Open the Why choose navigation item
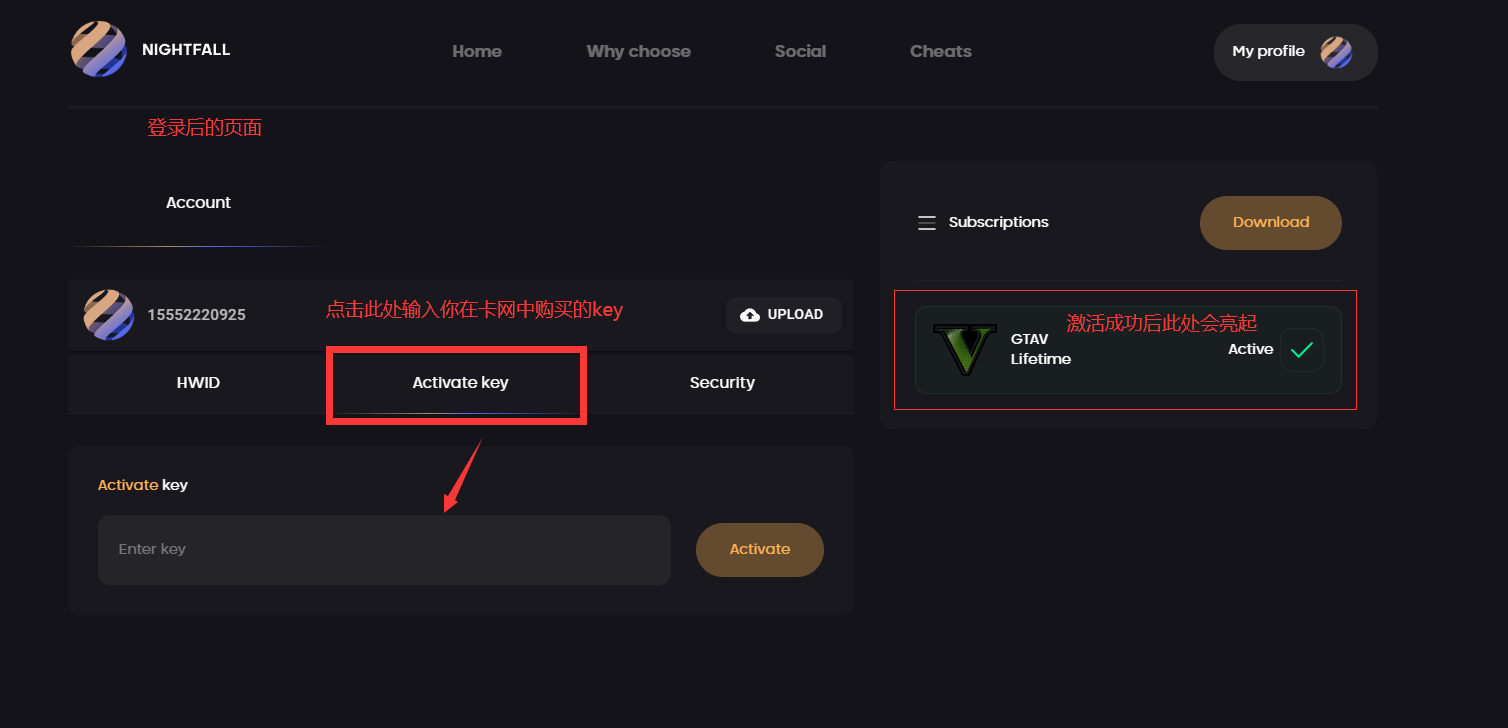Viewport: 1508px width, 728px height. coord(638,51)
